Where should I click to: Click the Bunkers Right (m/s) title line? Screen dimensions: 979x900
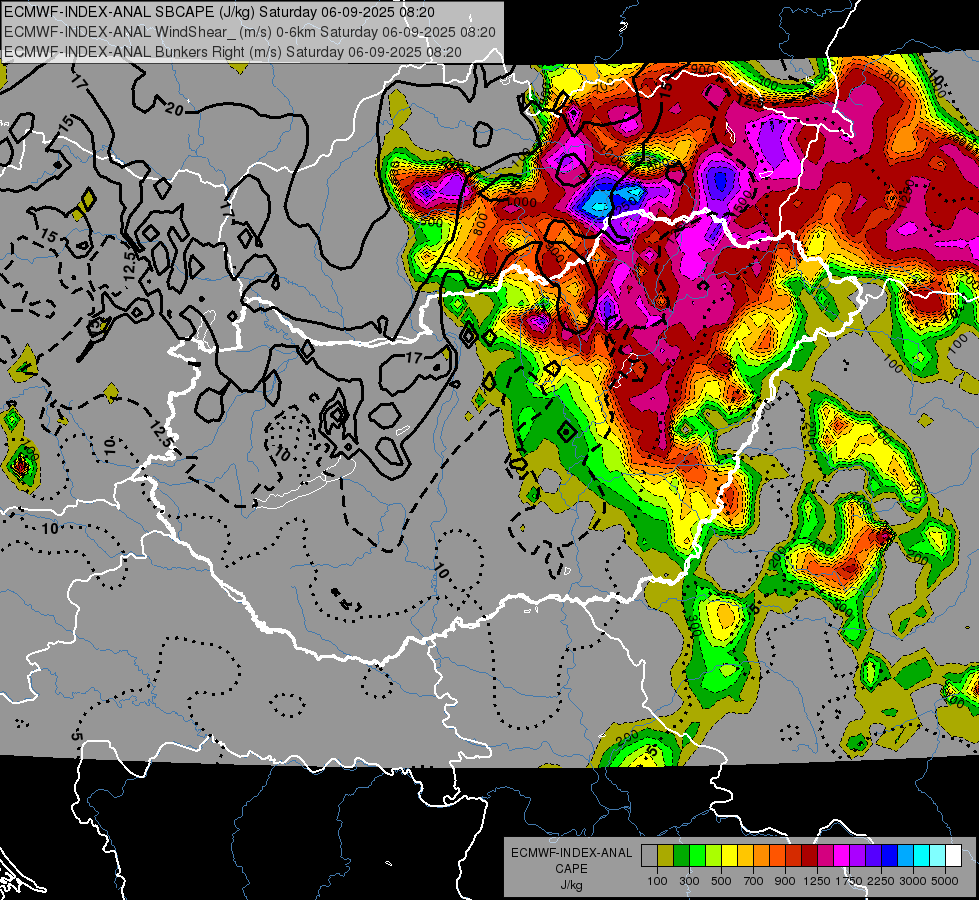[233, 52]
